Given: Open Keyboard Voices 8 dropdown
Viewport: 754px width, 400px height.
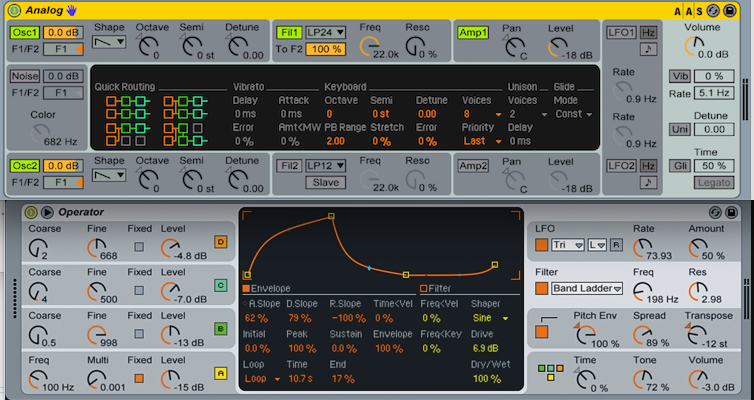Looking at the screenshot, I should tap(482, 114).
